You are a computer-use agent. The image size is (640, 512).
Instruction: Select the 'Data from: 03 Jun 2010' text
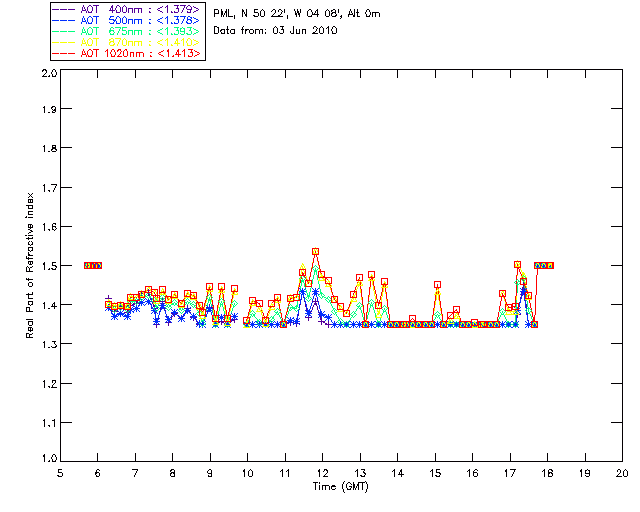point(275,30)
